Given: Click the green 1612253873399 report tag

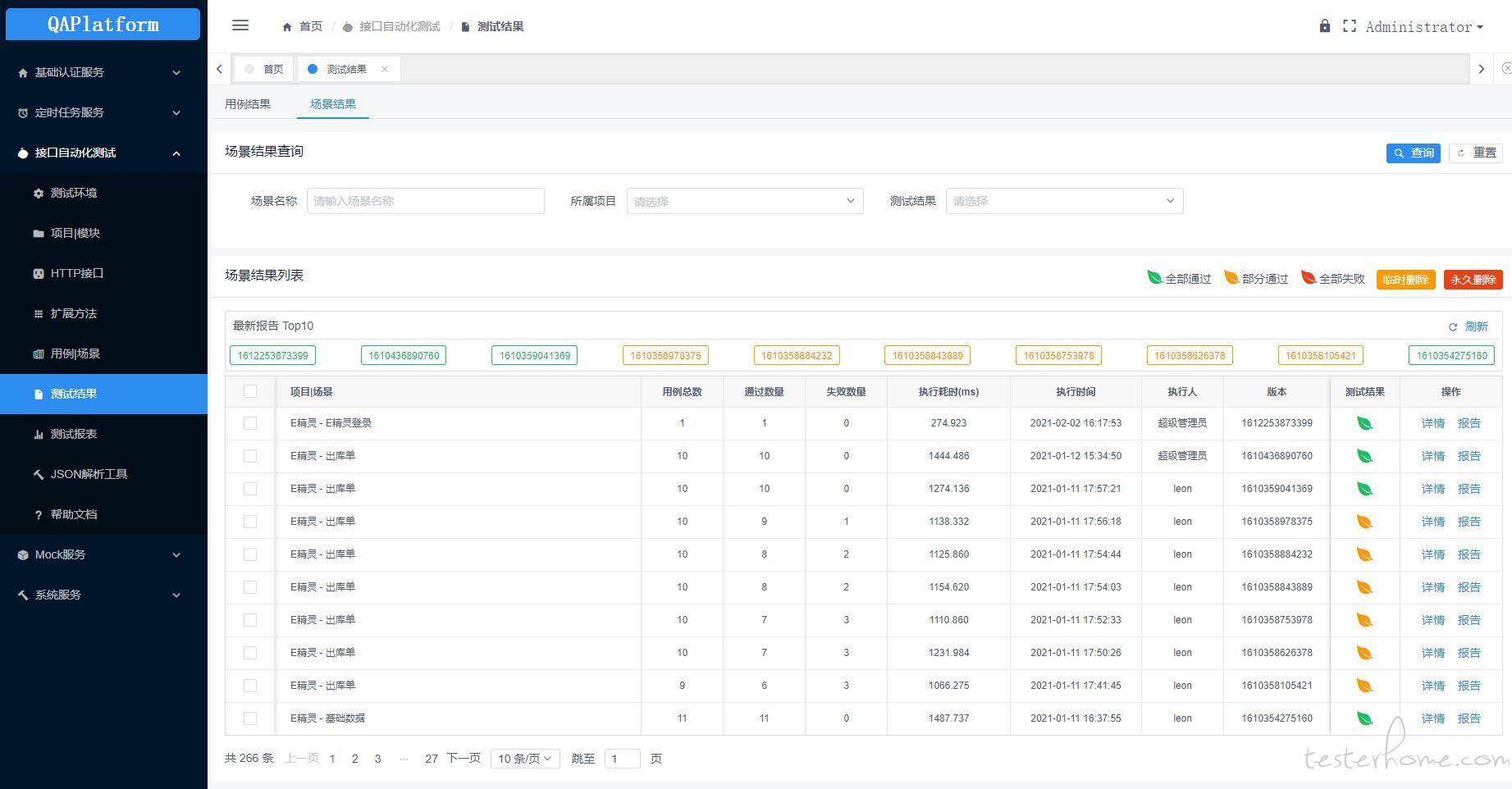Looking at the screenshot, I should point(272,355).
